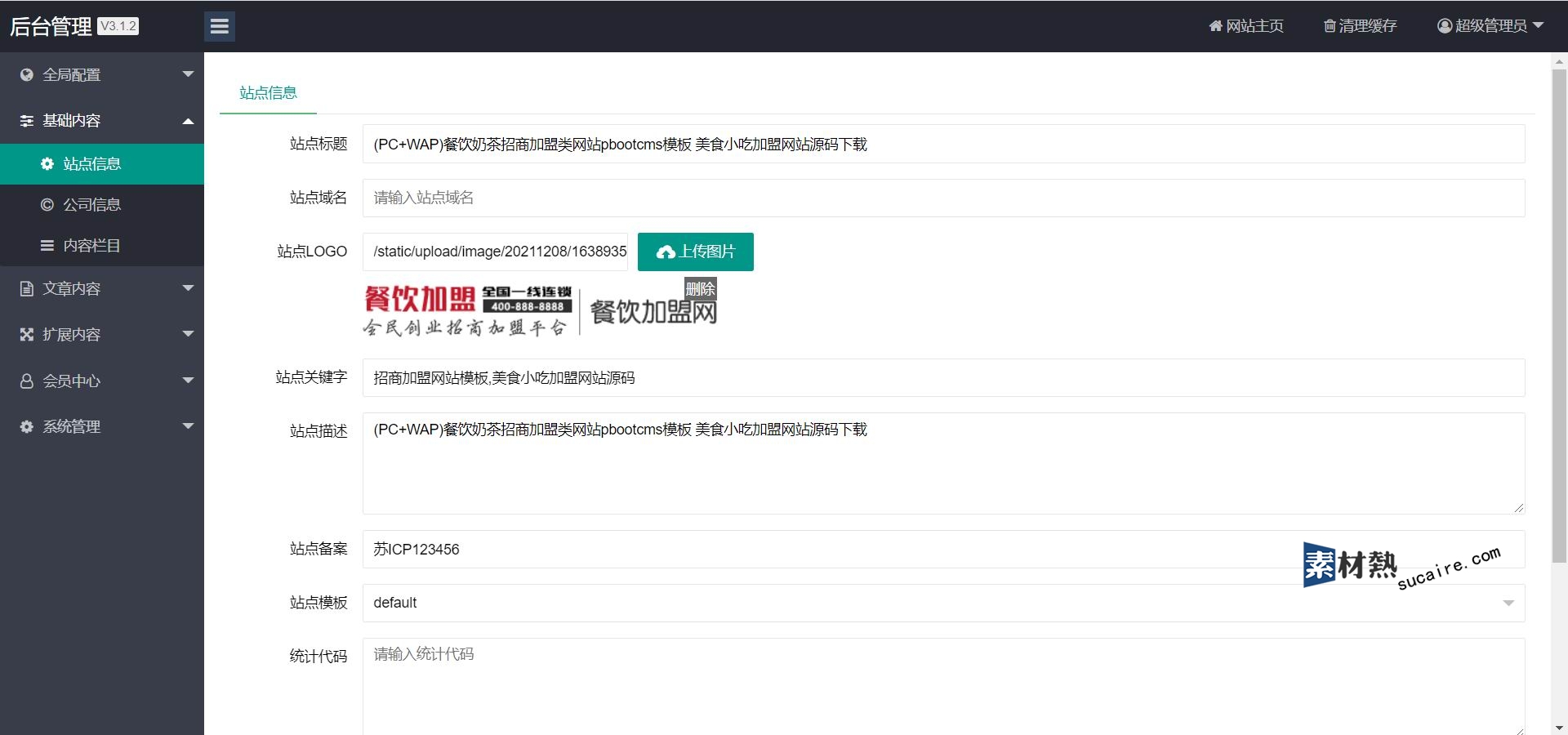The image size is (1568, 735).
Task: Open the 超级管理员 dropdown caret
Action: click(x=1538, y=25)
